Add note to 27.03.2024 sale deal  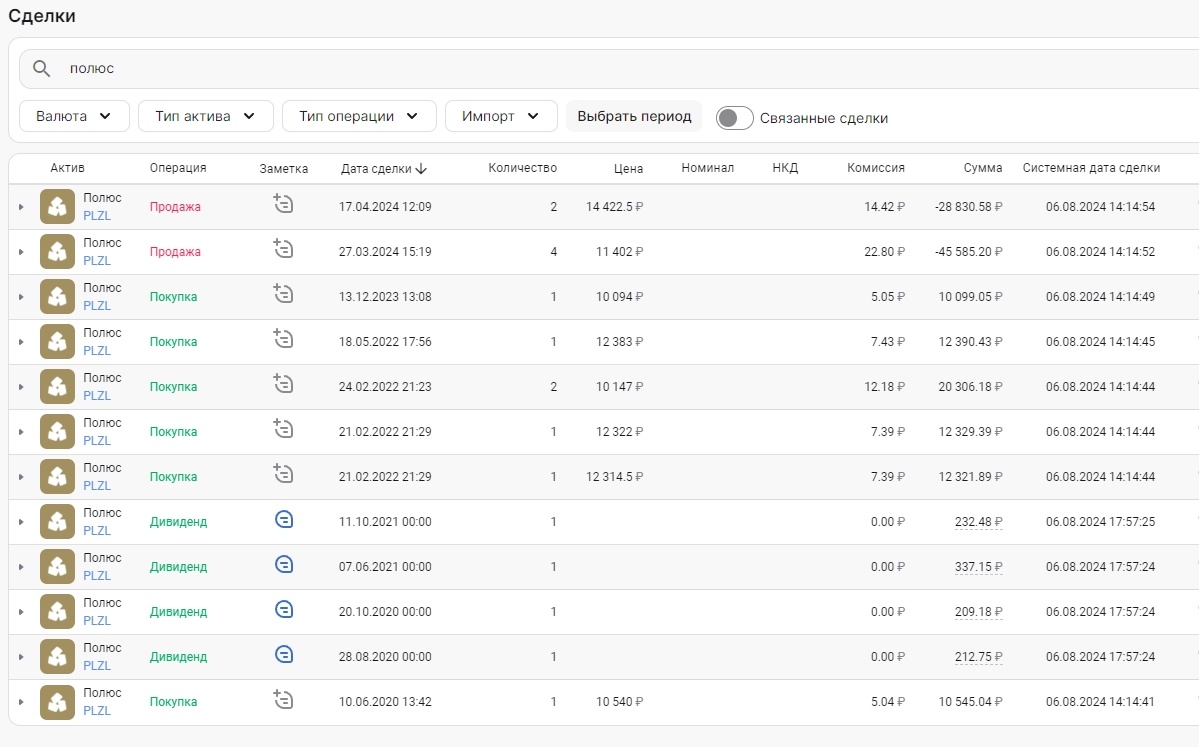click(283, 248)
